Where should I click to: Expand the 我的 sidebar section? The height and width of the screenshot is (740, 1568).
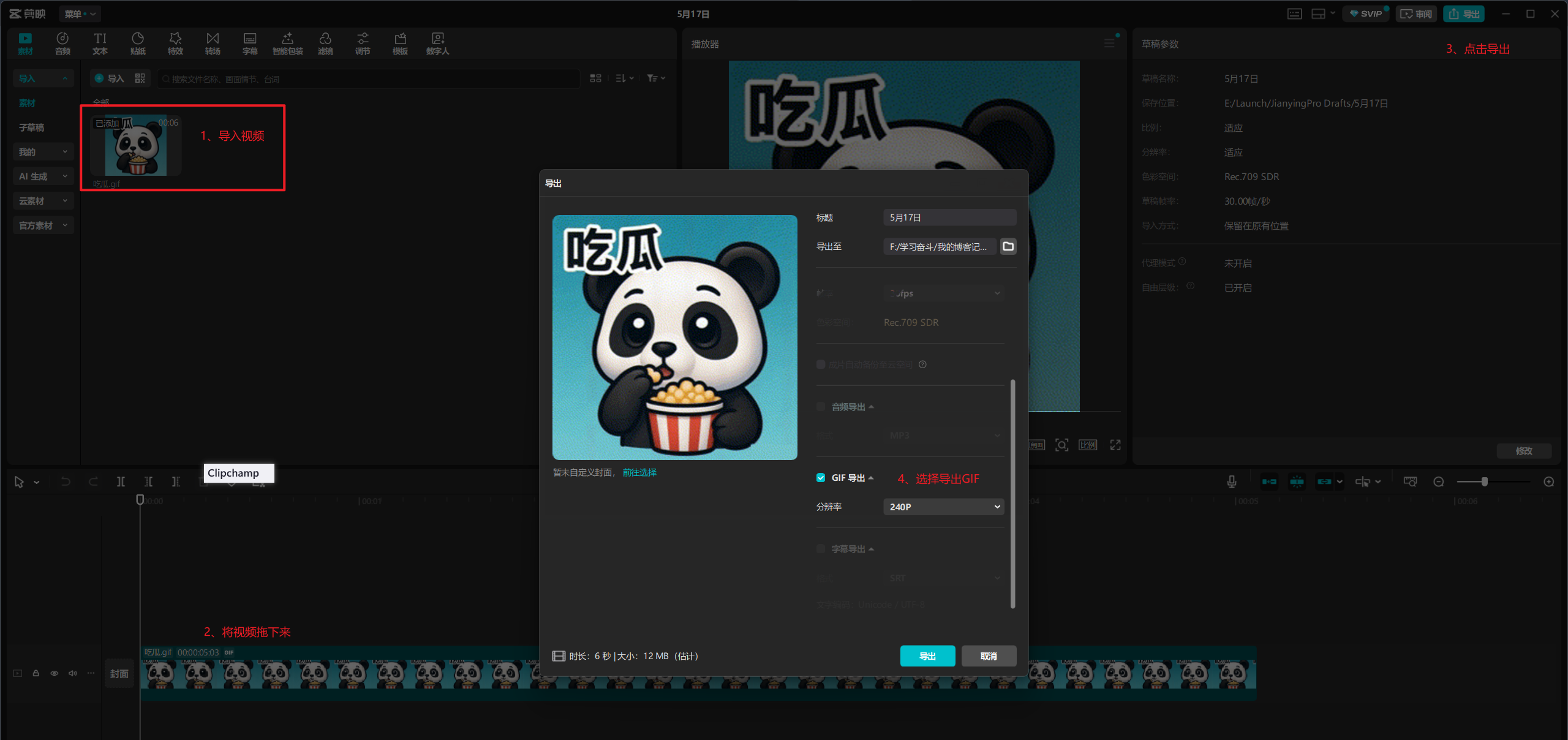point(43,152)
